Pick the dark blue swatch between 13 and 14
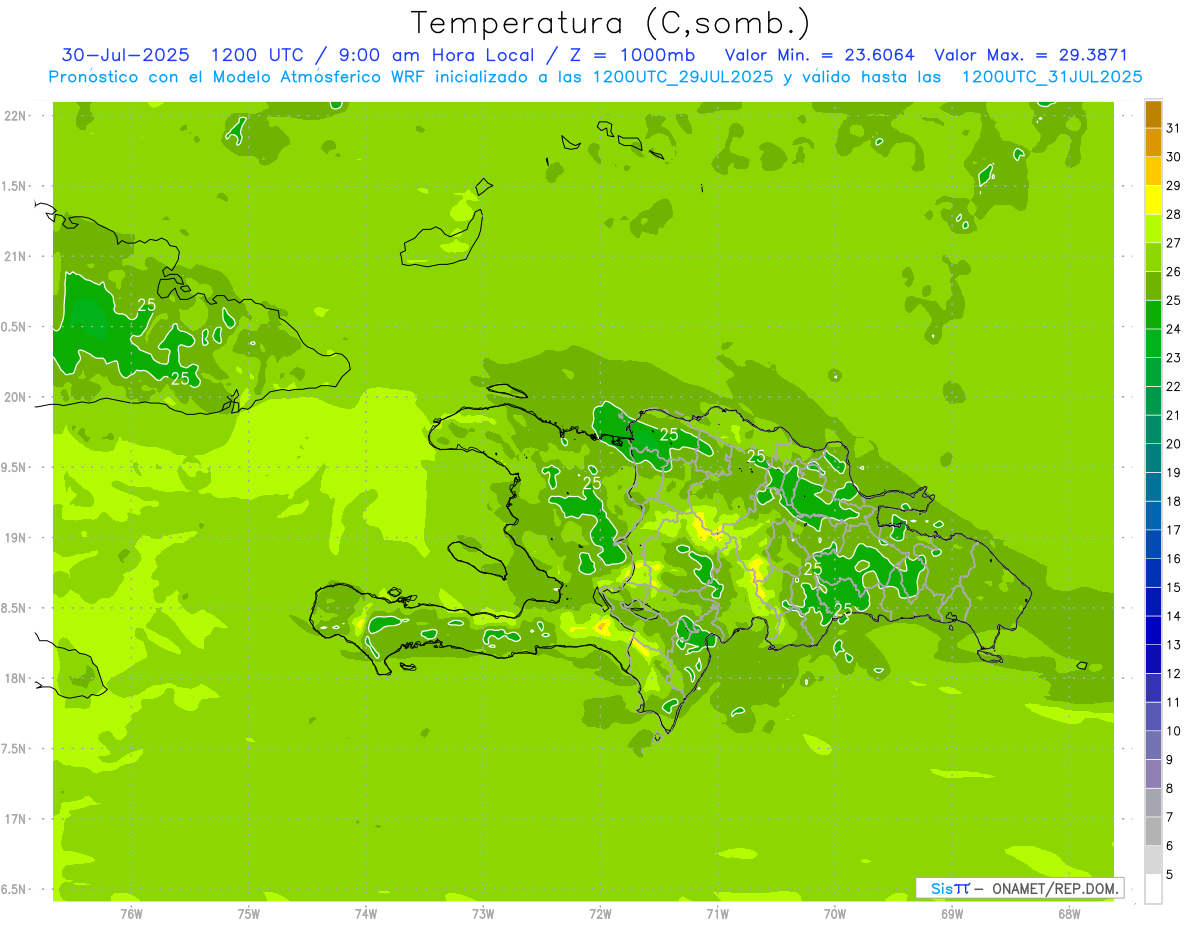This screenshot has width=1200, height=927. 1153,631
